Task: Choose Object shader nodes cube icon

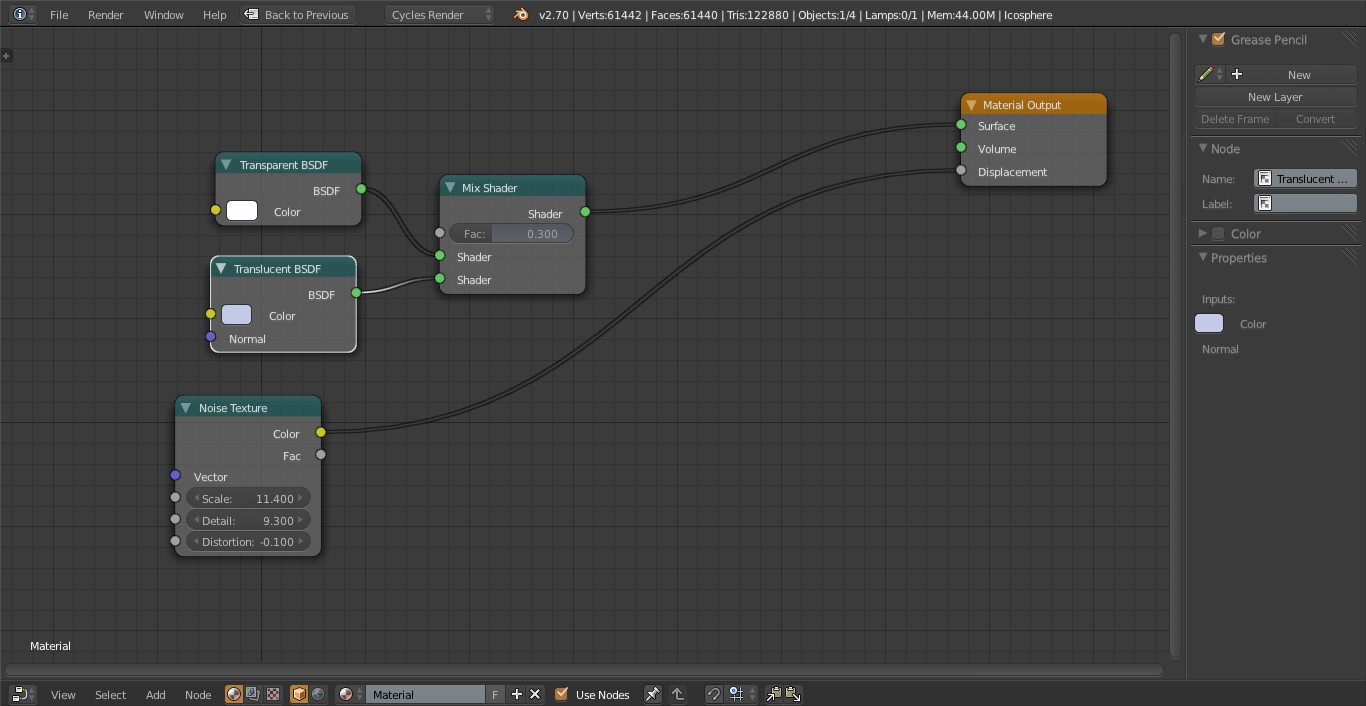Action: (299, 694)
